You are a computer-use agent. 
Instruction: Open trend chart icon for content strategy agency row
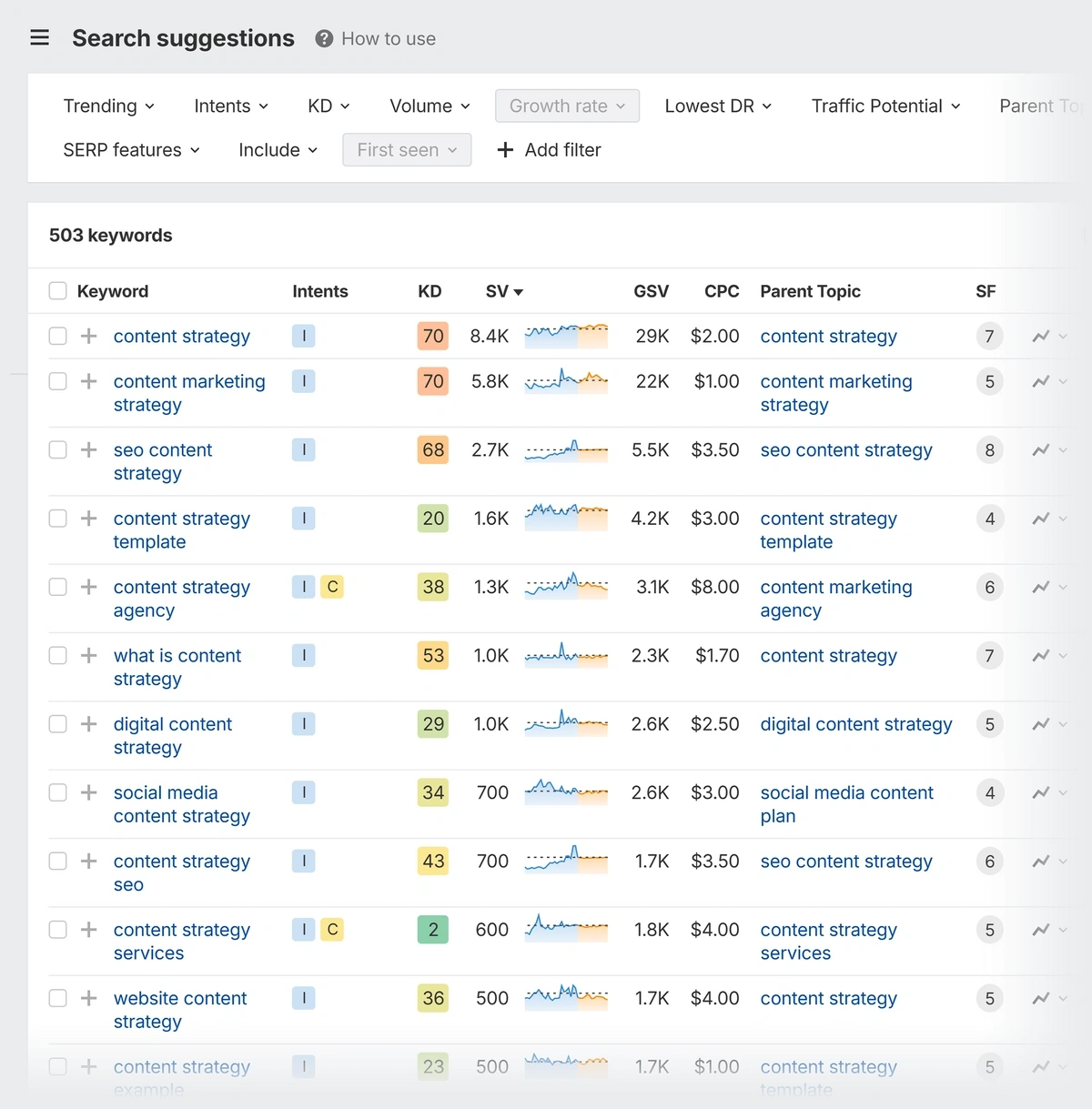click(1041, 587)
